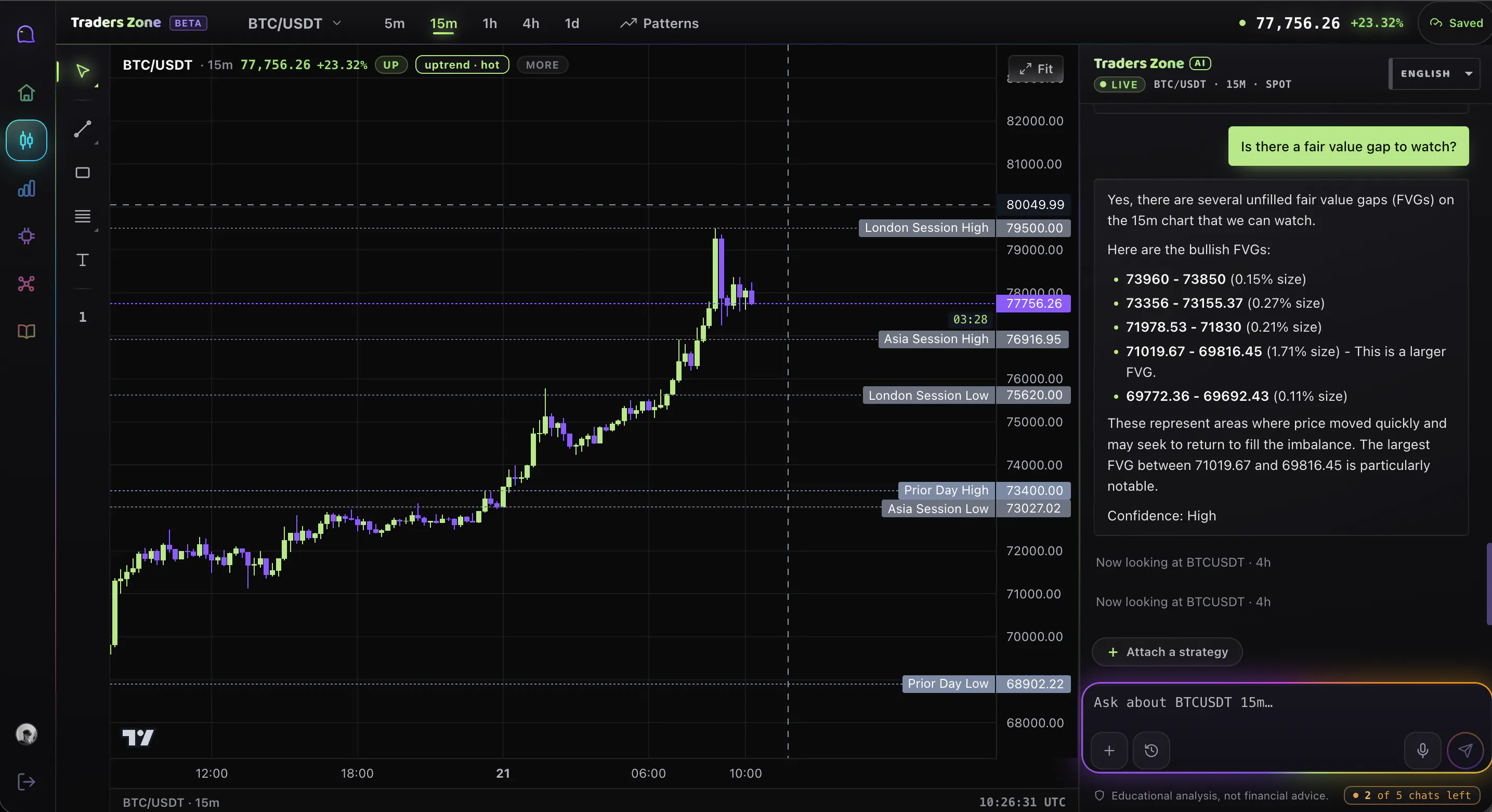This screenshot has height=812, width=1492.
Task: Go to Home in left sidebar
Action: [x=26, y=93]
